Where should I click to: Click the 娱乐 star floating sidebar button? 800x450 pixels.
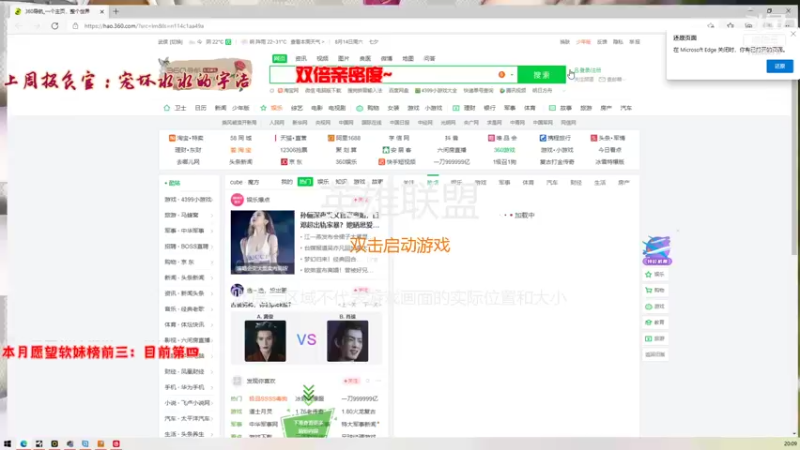pos(655,274)
